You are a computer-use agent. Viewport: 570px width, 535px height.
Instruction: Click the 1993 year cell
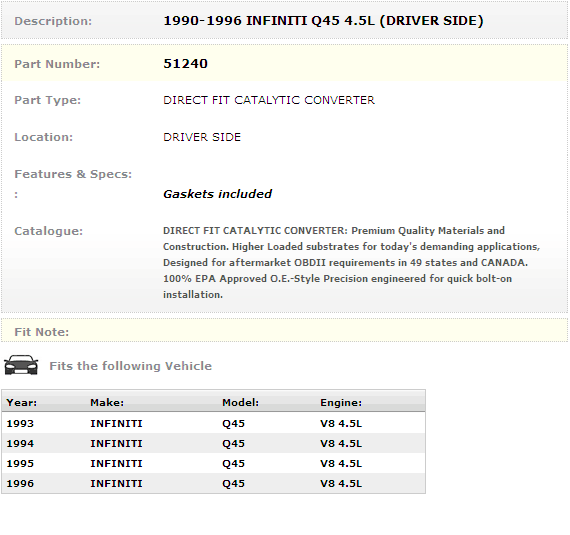pos(20,423)
